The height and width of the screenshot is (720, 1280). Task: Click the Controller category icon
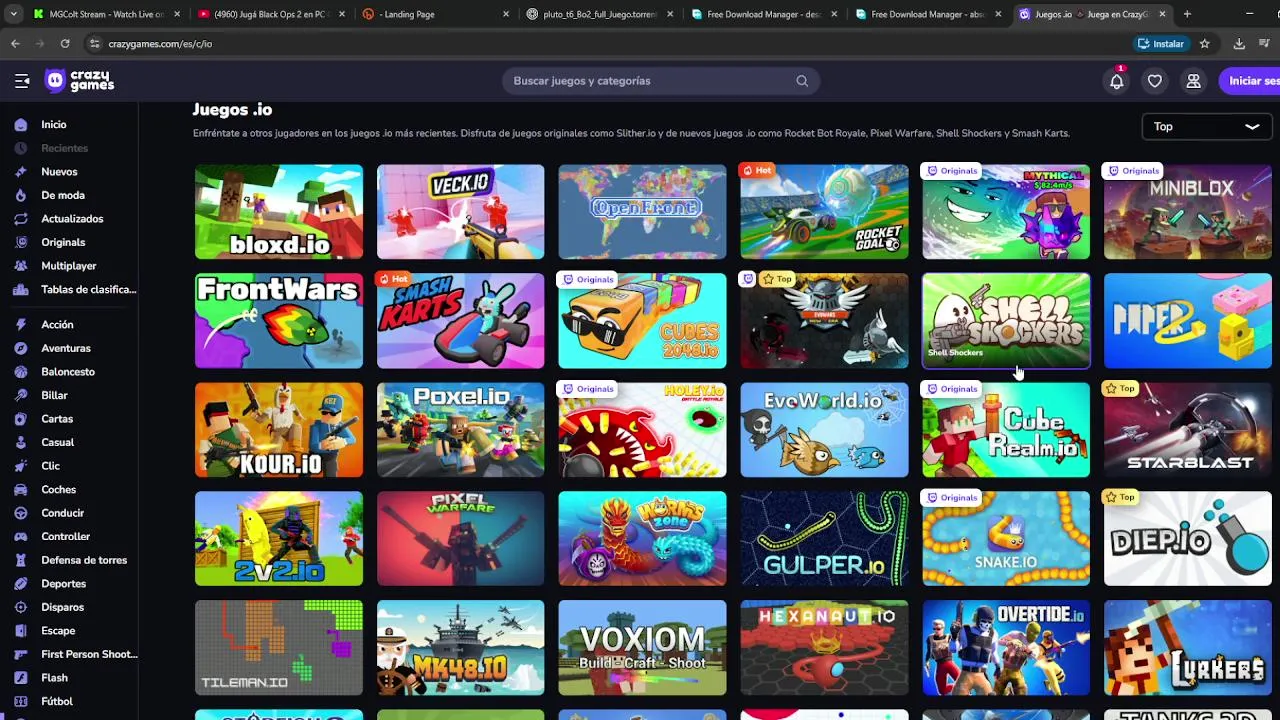pos(20,536)
